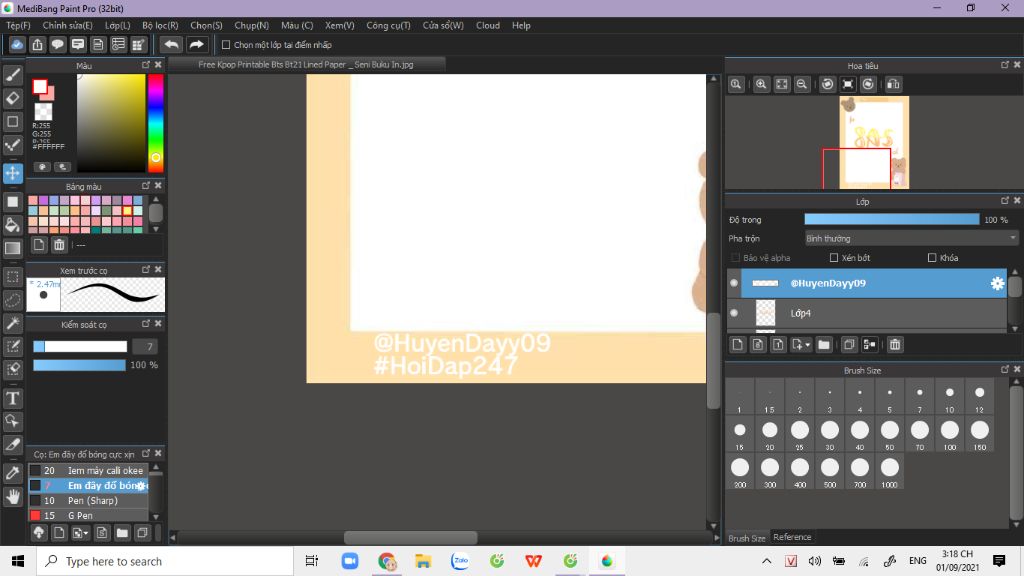Select the rectangular Selection tool

click(12, 277)
